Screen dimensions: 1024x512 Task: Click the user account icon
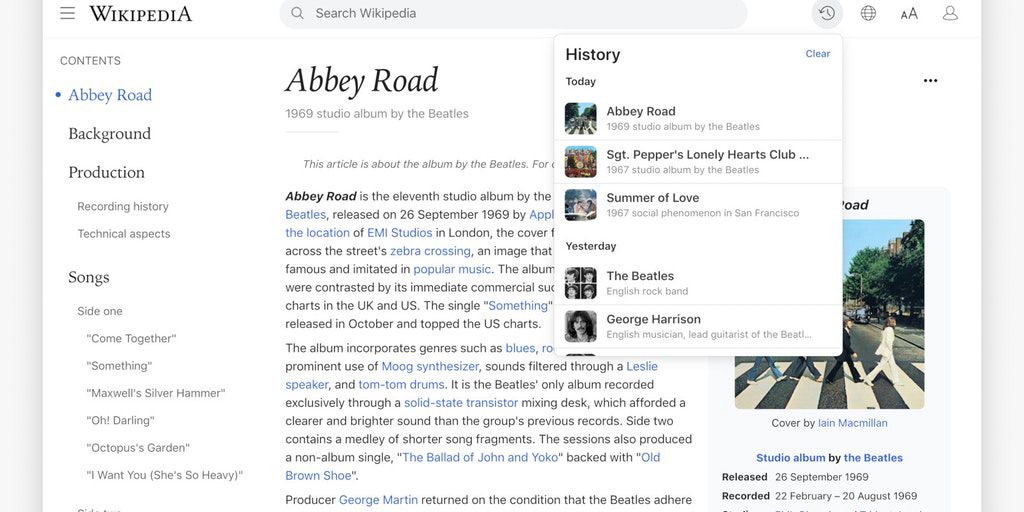point(950,13)
